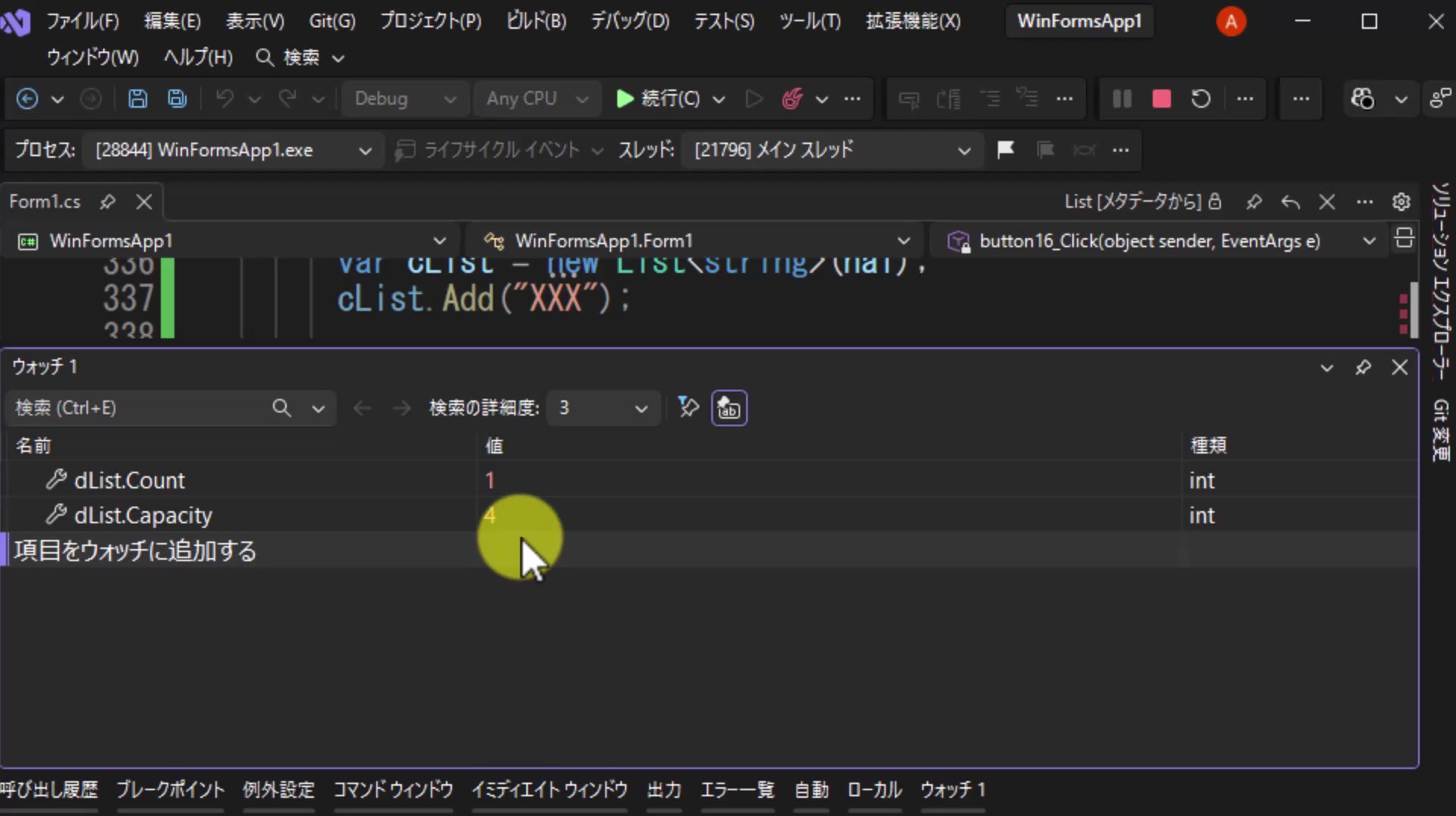Pin the Form1.cs tab

(x=108, y=202)
